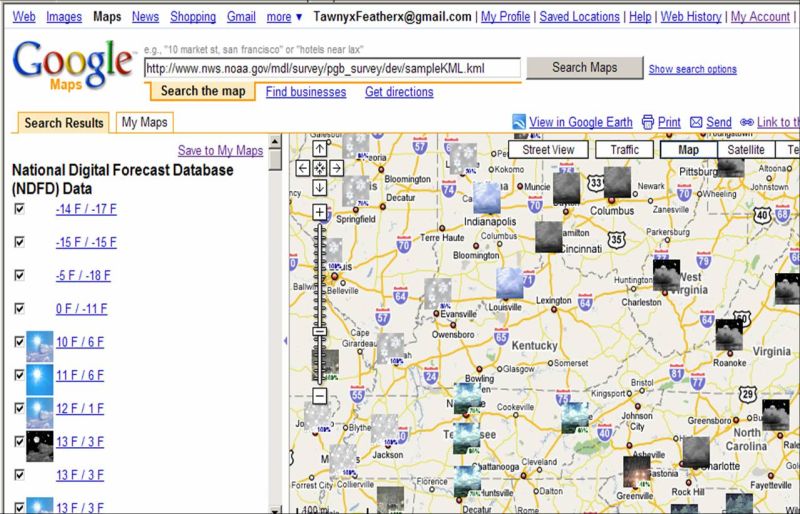Image resolution: width=800 pixels, height=514 pixels.
Task: Uncheck the 11 F / 6 F checkbox
Action: click(19, 375)
